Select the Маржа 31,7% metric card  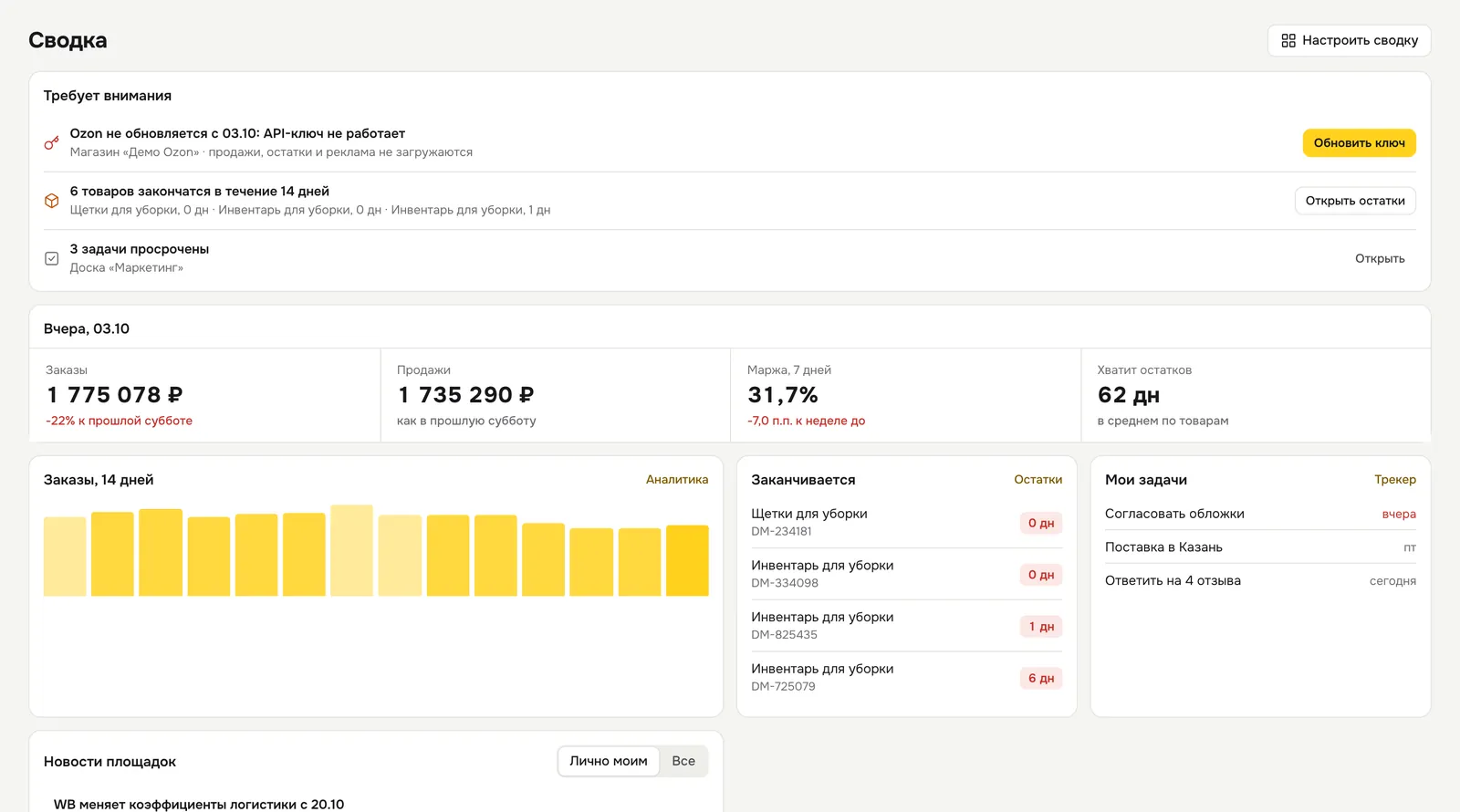[905, 395]
